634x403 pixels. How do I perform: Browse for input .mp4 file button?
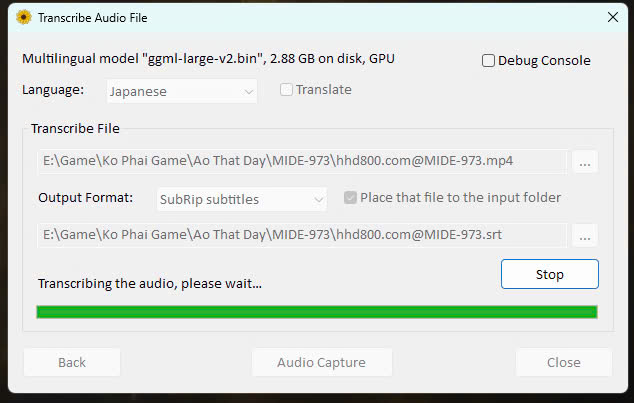coord(585,160)
